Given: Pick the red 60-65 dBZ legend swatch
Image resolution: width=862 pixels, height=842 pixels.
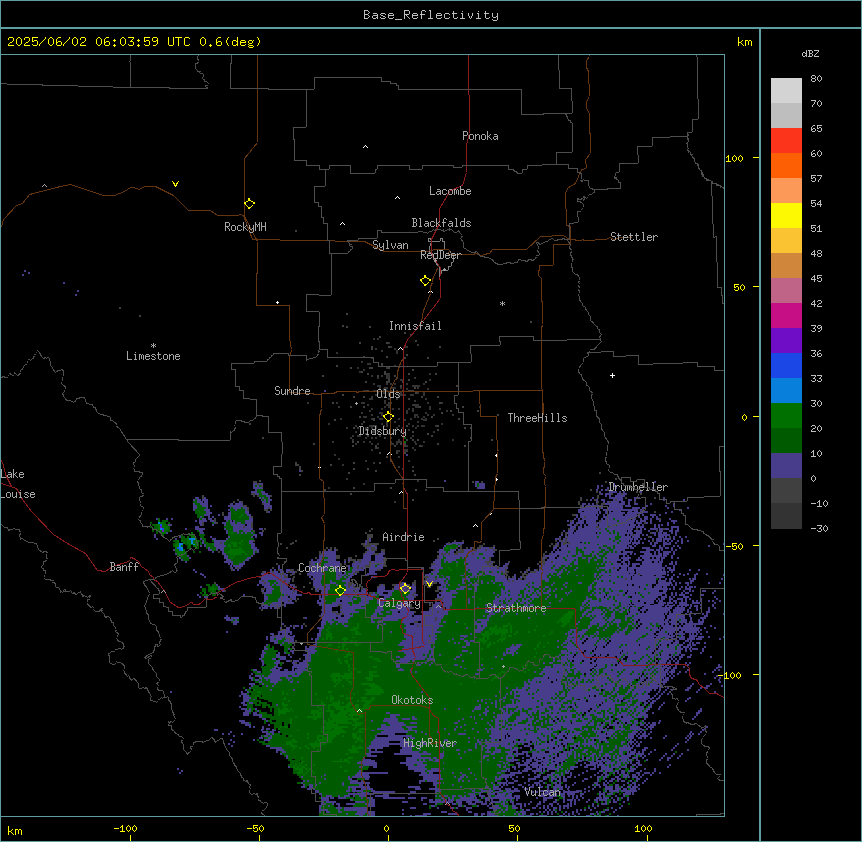Looking at the screenshot, I should [x=786, y=141].
